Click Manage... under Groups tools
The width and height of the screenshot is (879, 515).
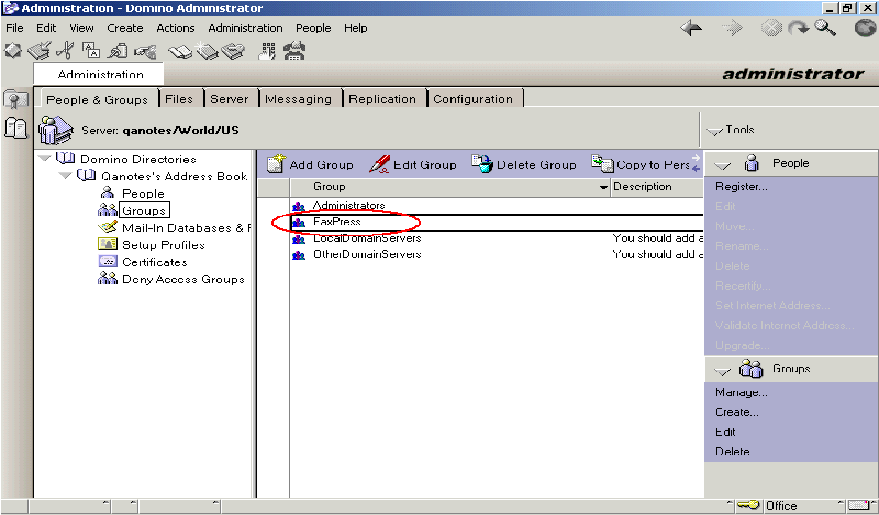741,393
